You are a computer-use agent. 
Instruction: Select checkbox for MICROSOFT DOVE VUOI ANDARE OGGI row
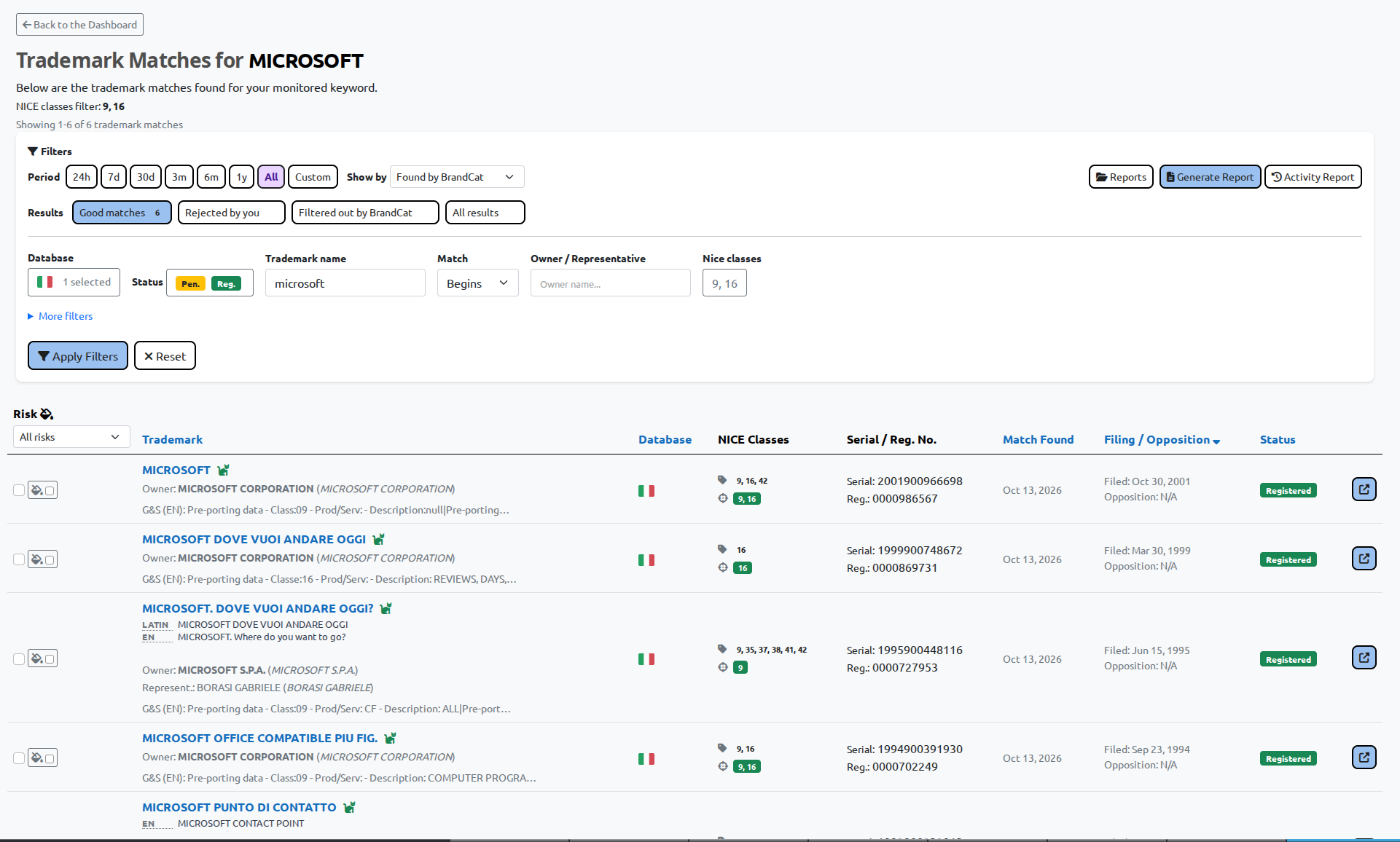tap(19, 559)
